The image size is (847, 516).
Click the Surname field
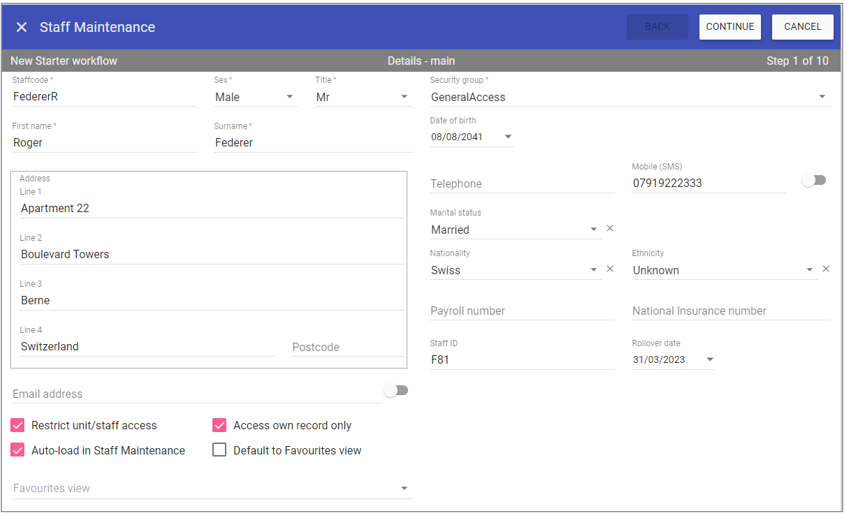click(x=313, y=143)
